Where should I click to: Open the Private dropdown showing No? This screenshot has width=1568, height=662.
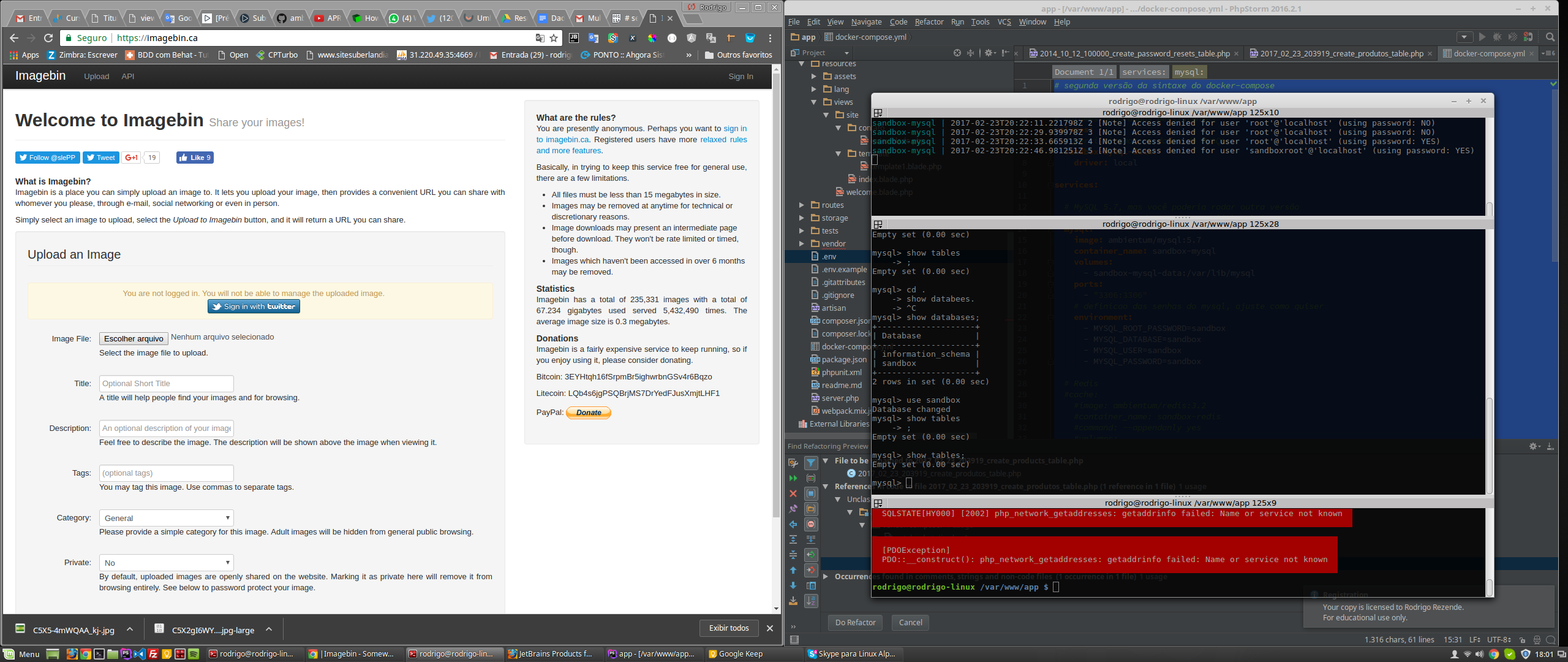[x=167, y=563]
